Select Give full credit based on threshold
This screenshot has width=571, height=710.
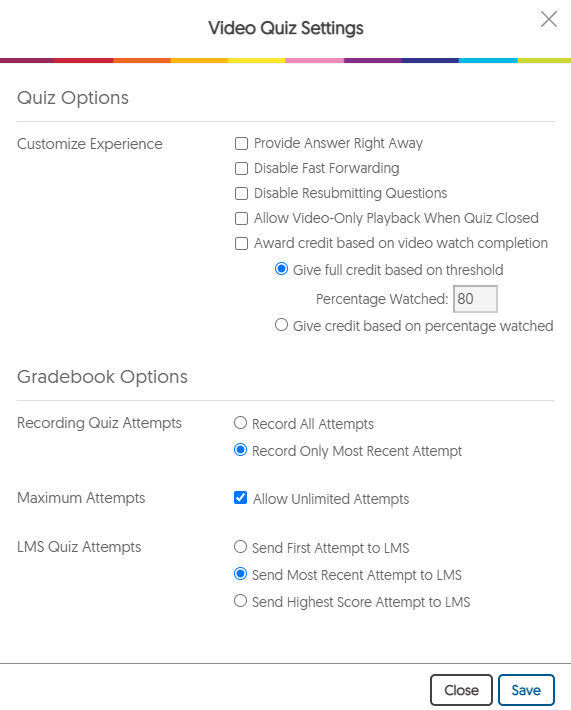point(281,269)
